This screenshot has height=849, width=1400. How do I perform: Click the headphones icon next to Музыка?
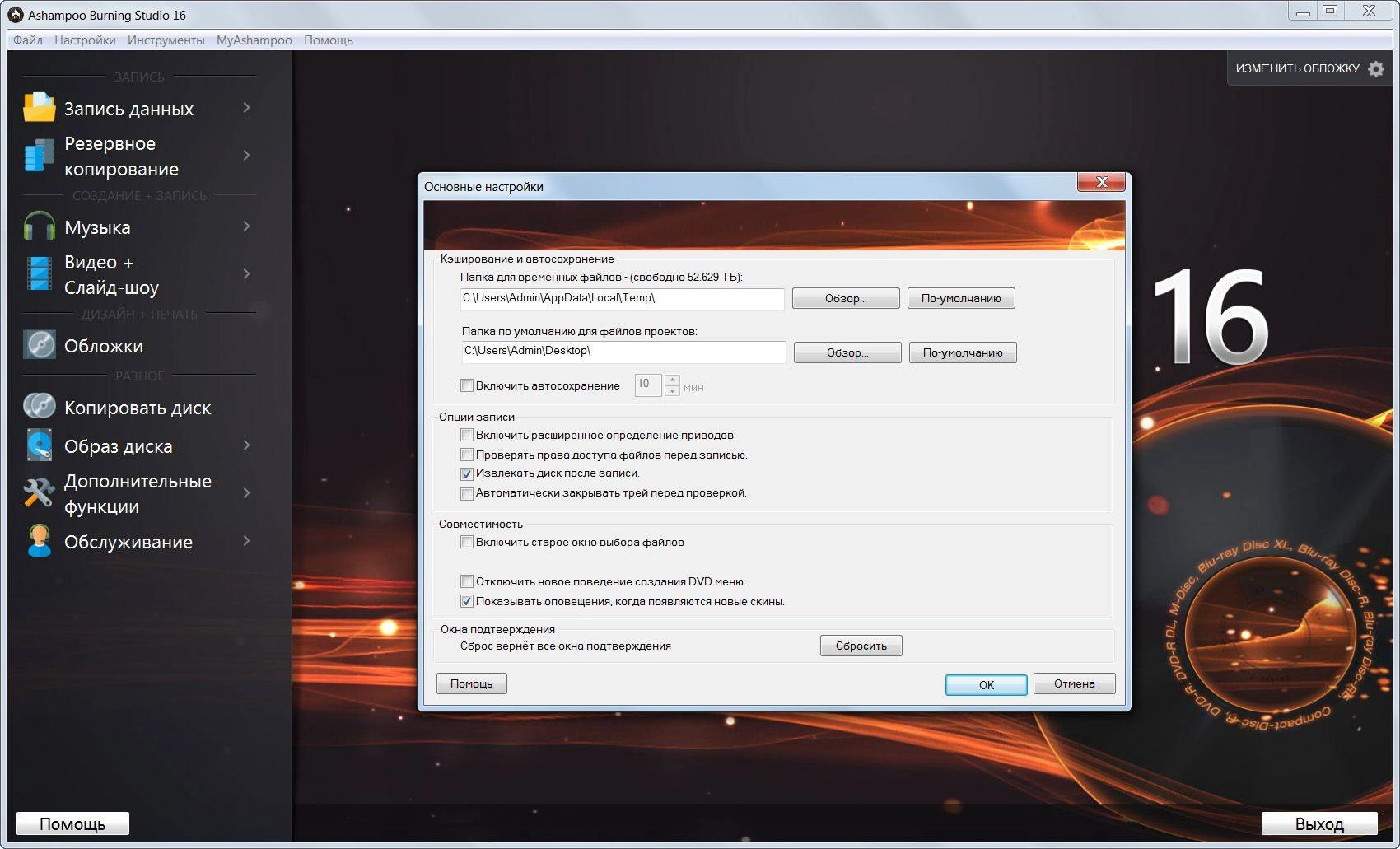coord(39,226)
